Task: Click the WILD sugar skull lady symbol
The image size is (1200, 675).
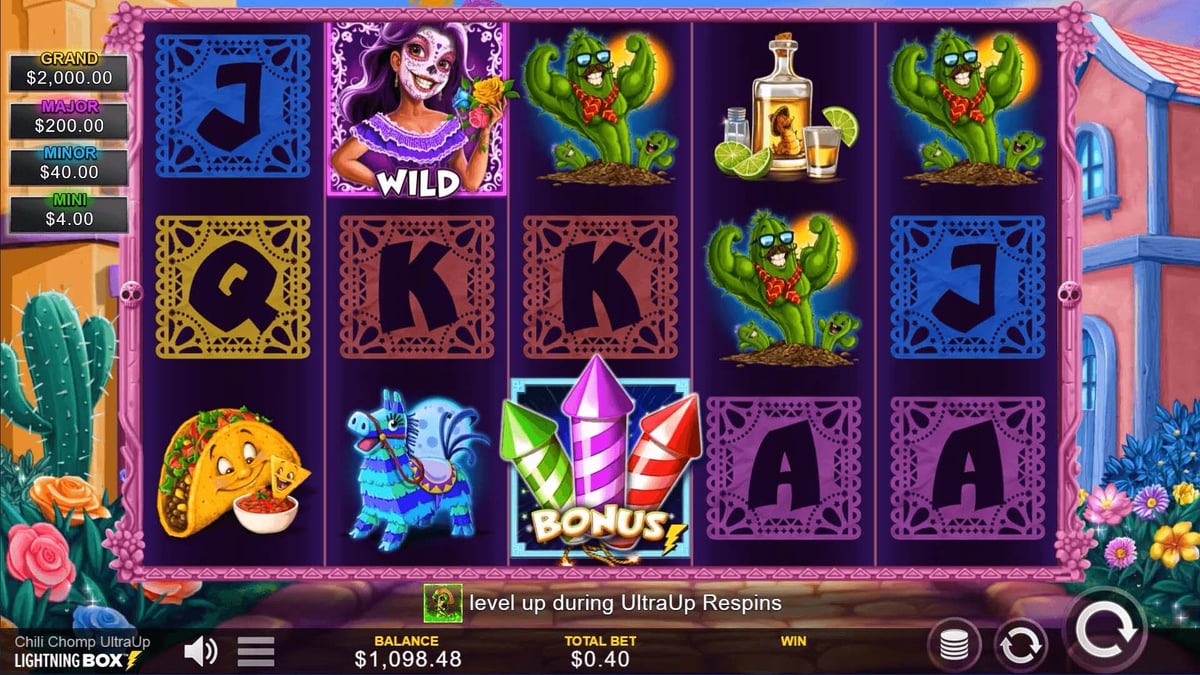Action: pos(417,108)
